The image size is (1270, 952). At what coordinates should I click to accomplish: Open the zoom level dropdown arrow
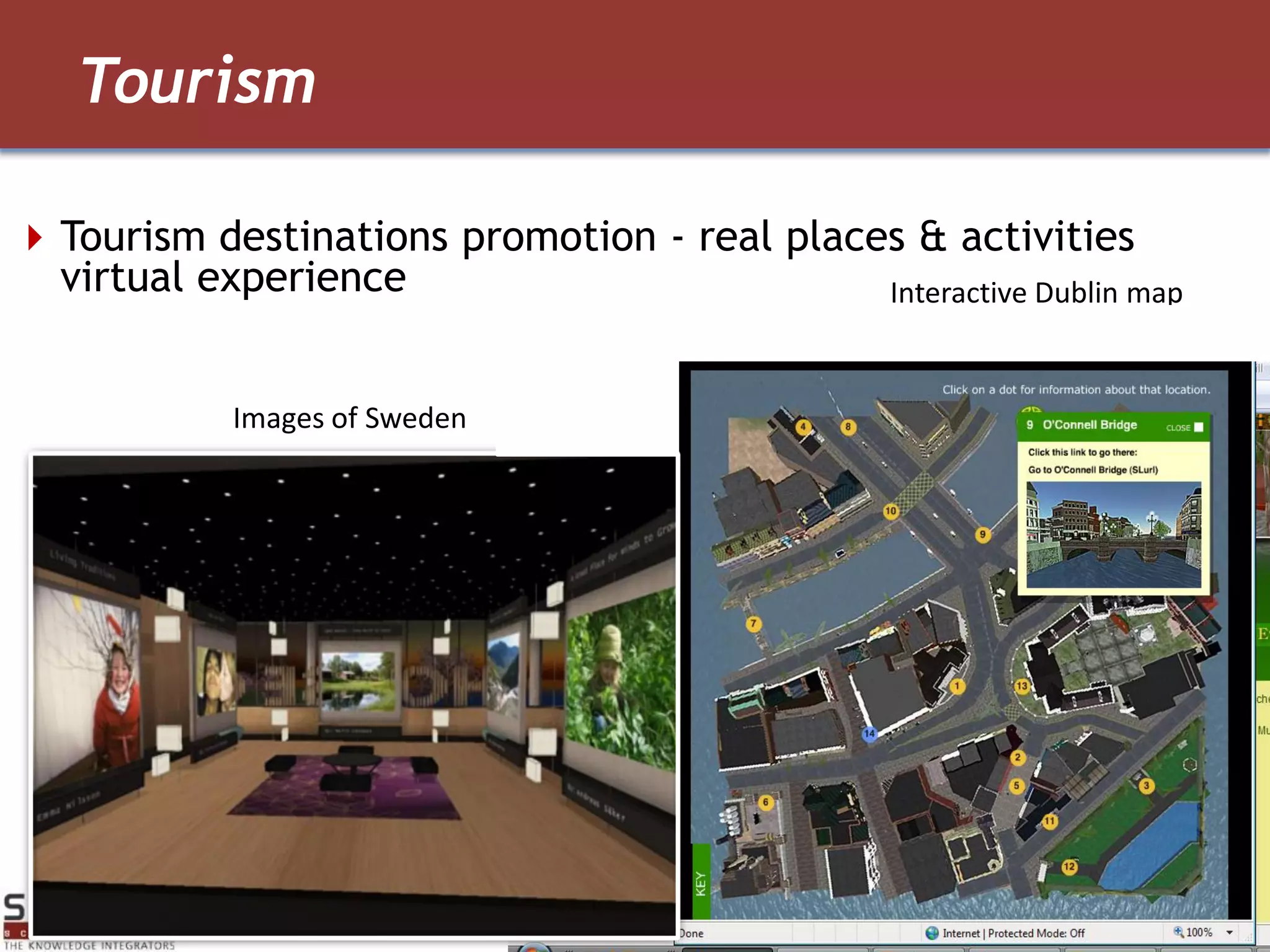(x=1229, y=932)
